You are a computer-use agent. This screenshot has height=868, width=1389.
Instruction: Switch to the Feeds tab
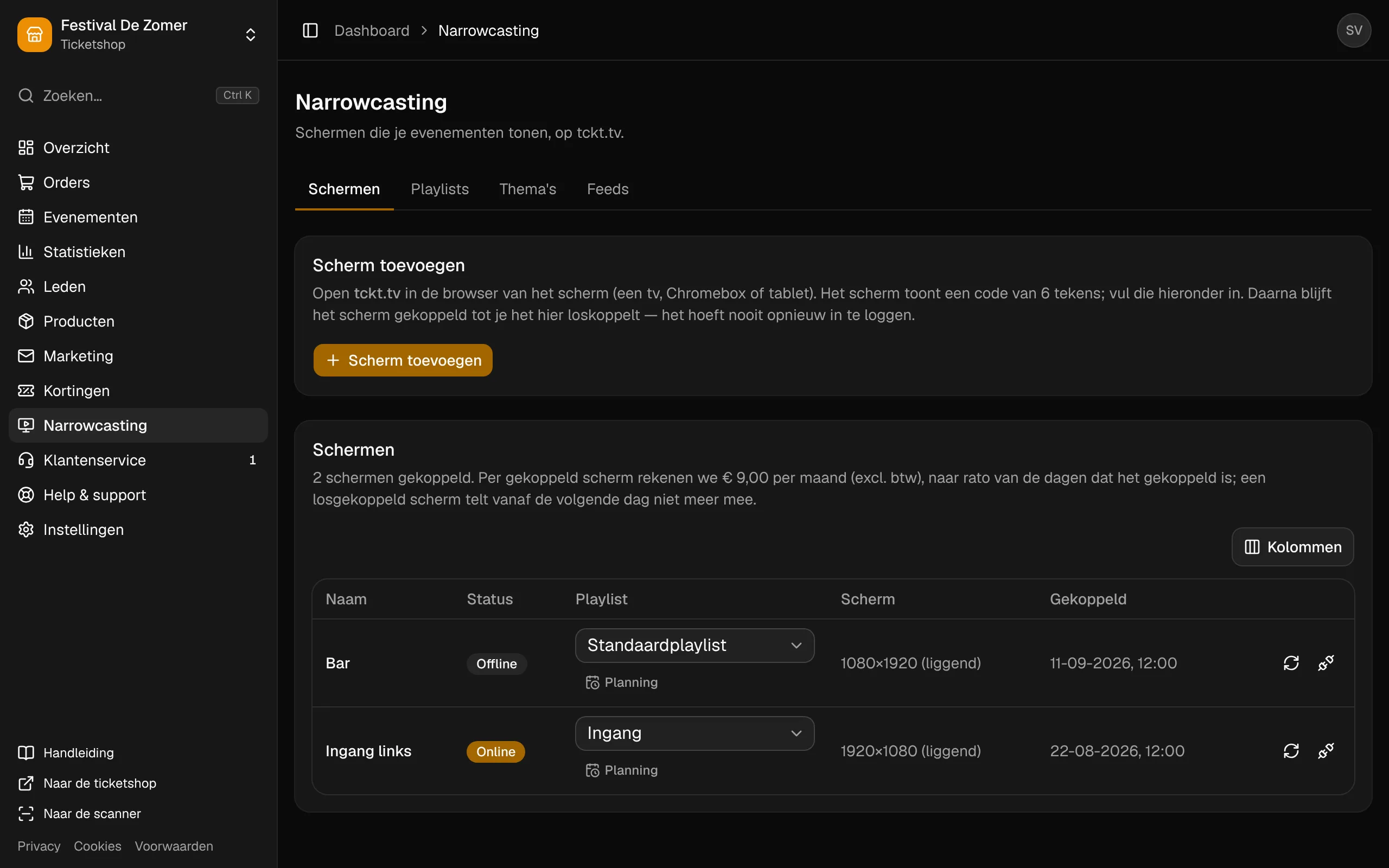[607, 189]
